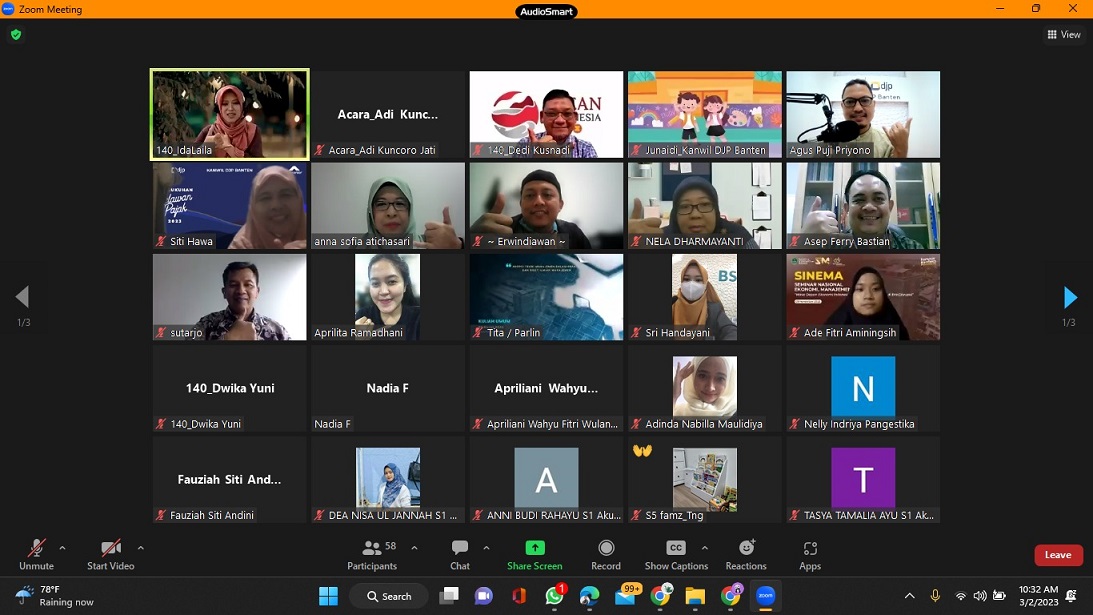
Task: Open the Chat panel
Action: (460, 554)
